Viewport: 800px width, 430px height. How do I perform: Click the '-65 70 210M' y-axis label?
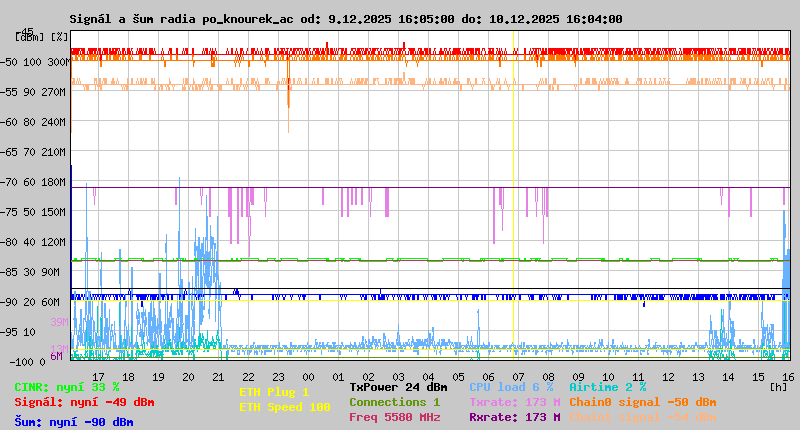pos(33,152)
